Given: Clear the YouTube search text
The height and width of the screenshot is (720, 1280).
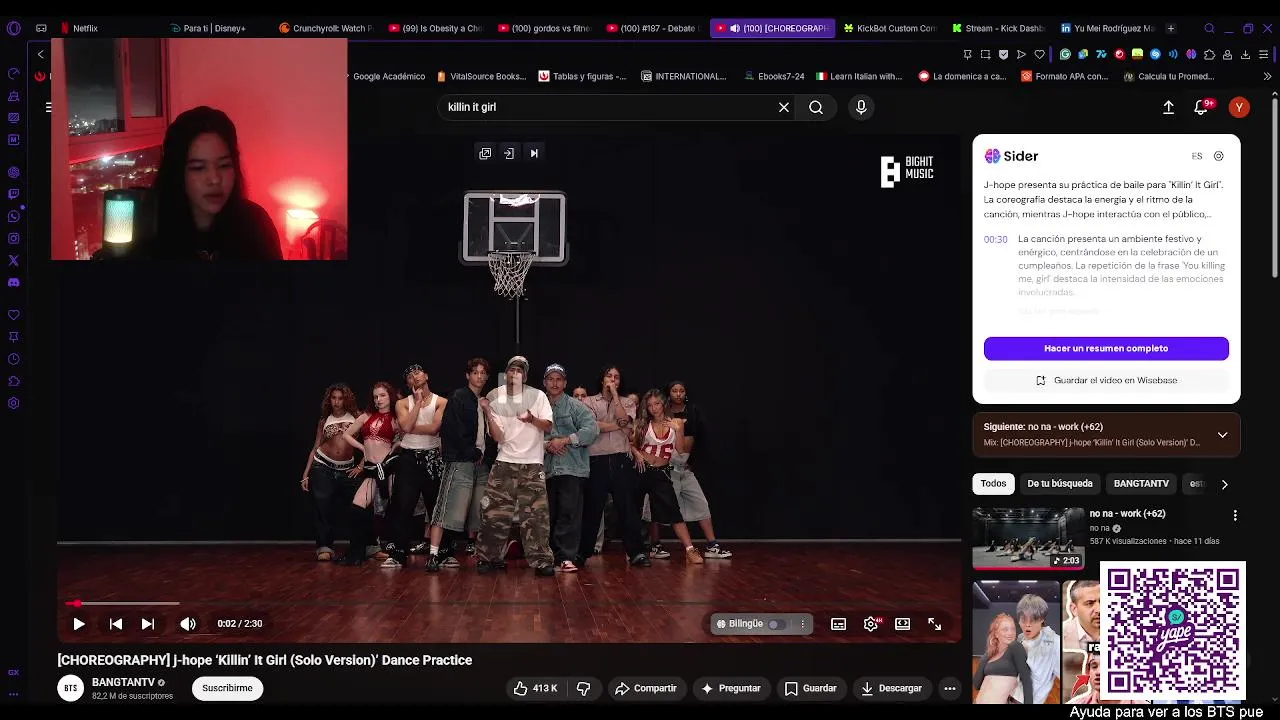Looking at the screenshot, I should coord(784,107).
